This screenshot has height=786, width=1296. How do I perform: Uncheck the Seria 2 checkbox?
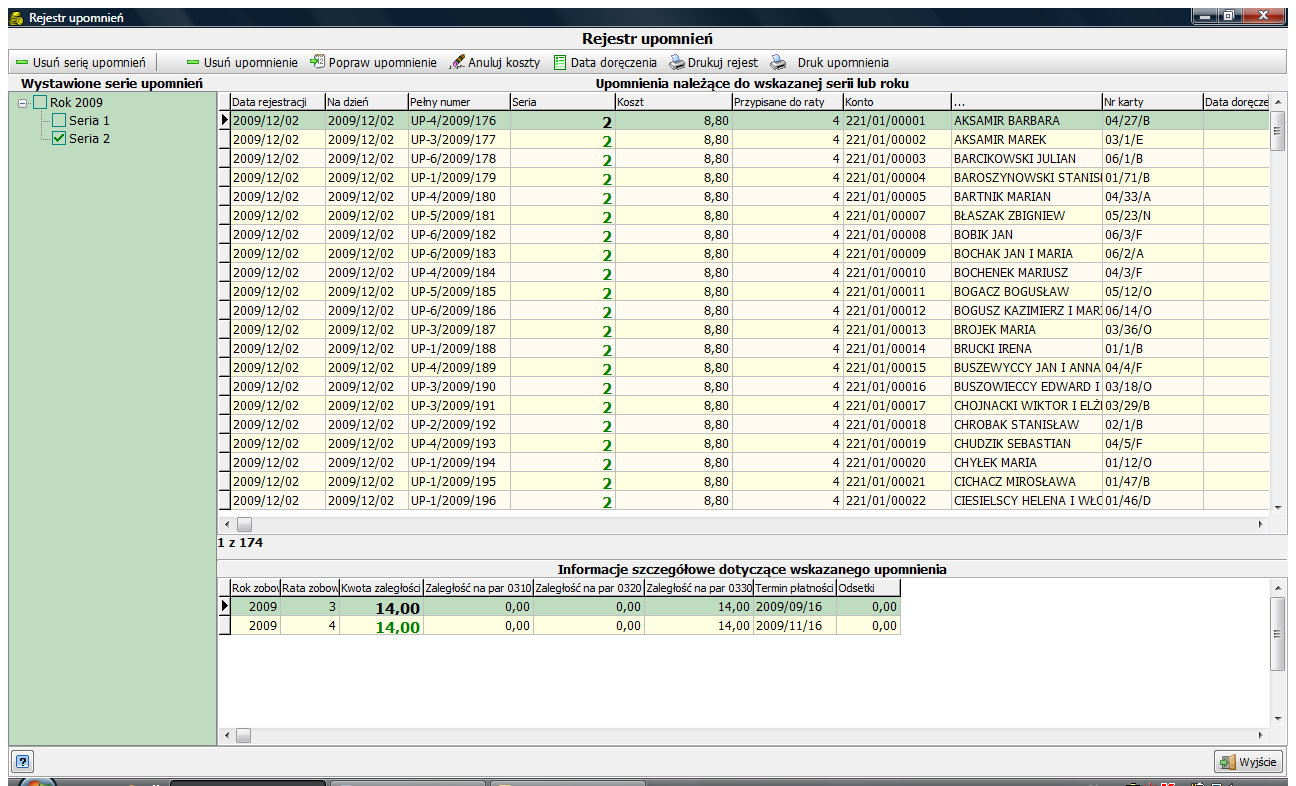point(59,138)
